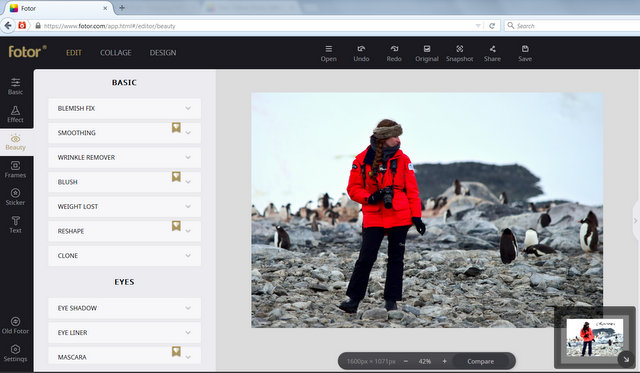Take a Snapshot of the edit
Screen dimensions: 640x373
click(x=460, y=53)
